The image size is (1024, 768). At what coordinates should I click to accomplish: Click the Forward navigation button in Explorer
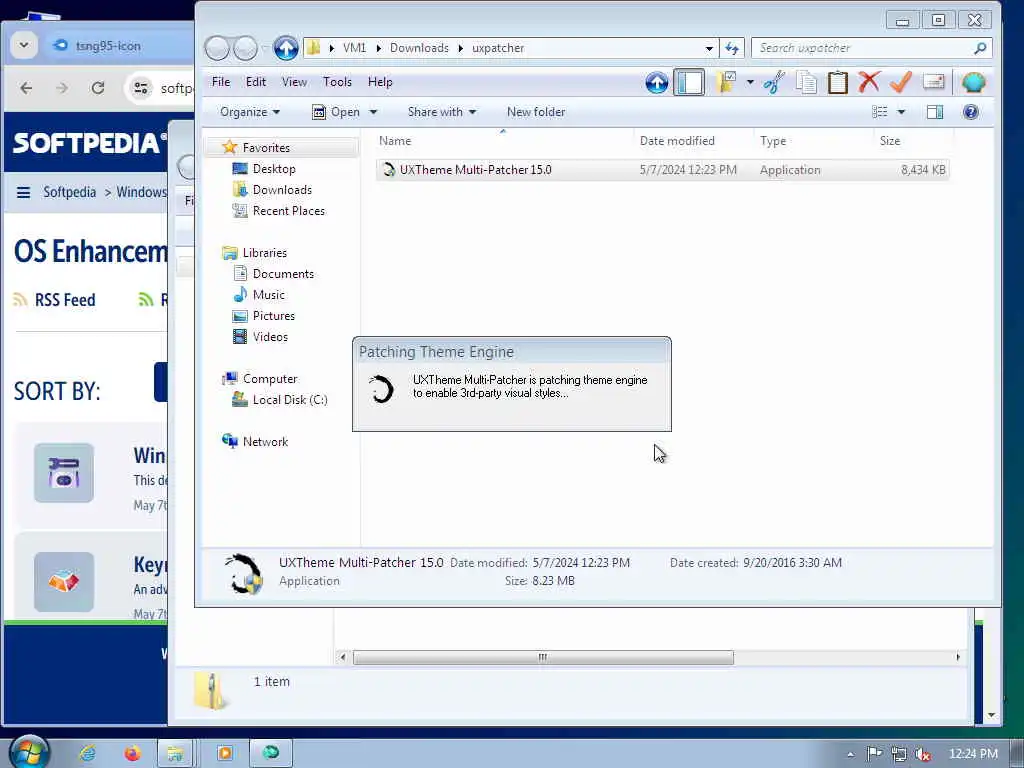(x=246, y=48)
